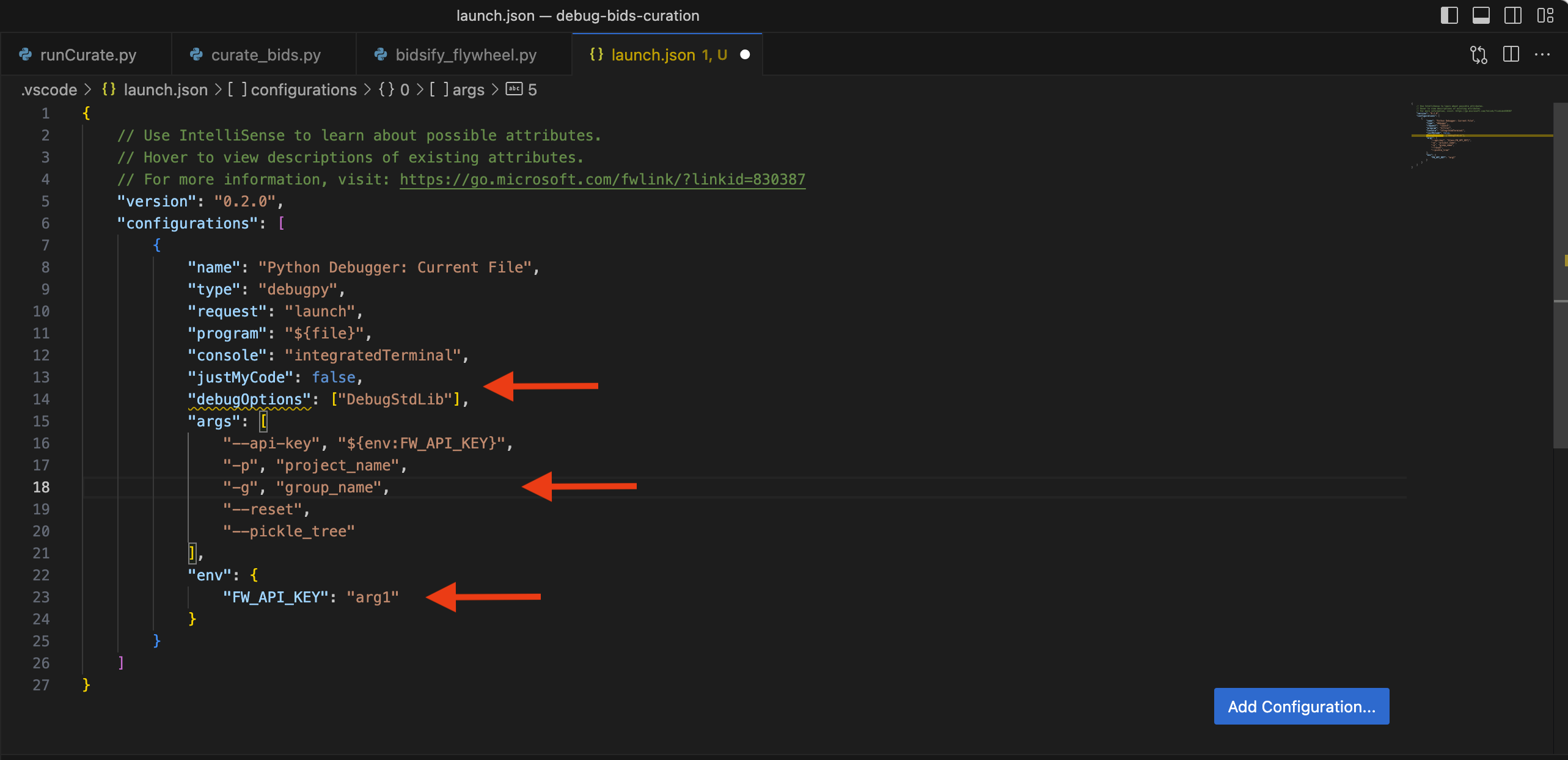This screenshot has height=760, width=1568.
Task: Click the Python icon on runCurate.py tab
Action: point(26,54)
